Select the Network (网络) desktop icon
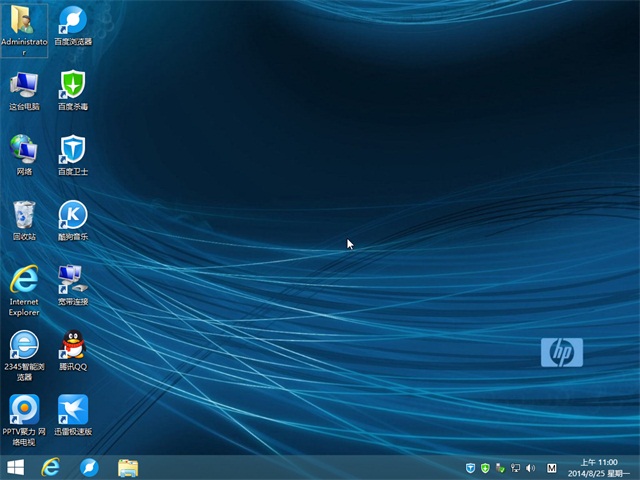640x480 pixels. [x=24, y=149]
